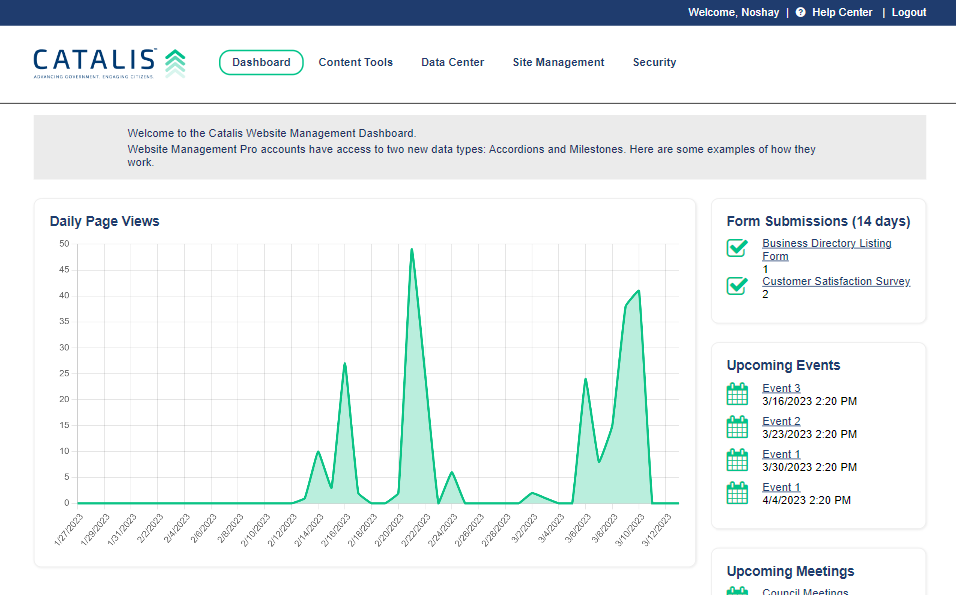Click the Event 3 link
Image resolution: width=956 pixels, height=595 pixels.
point(781,388)
